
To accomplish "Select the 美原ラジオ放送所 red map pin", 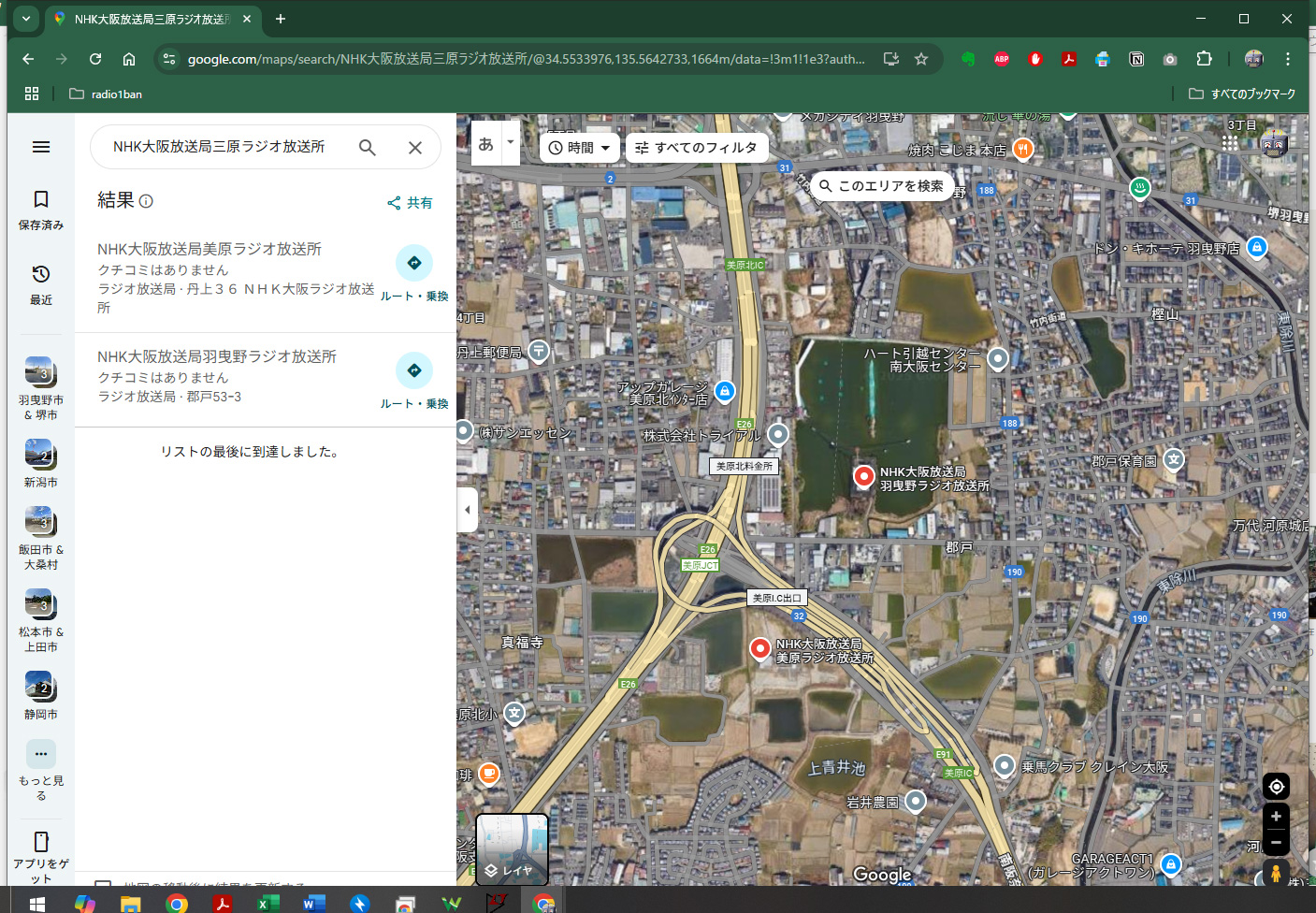I will (760, 648).
